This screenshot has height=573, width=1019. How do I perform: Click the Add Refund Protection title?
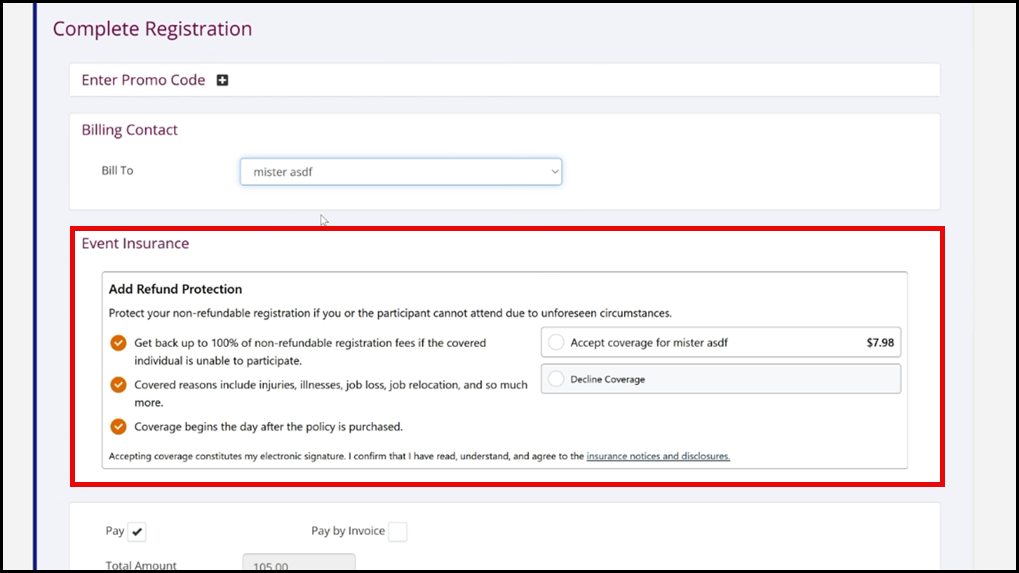click(175, 289)
